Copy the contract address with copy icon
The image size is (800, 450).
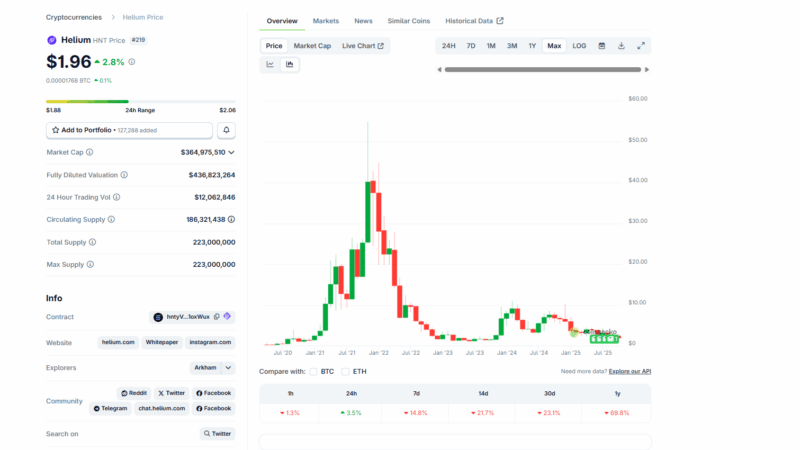(x=217, y=317)
